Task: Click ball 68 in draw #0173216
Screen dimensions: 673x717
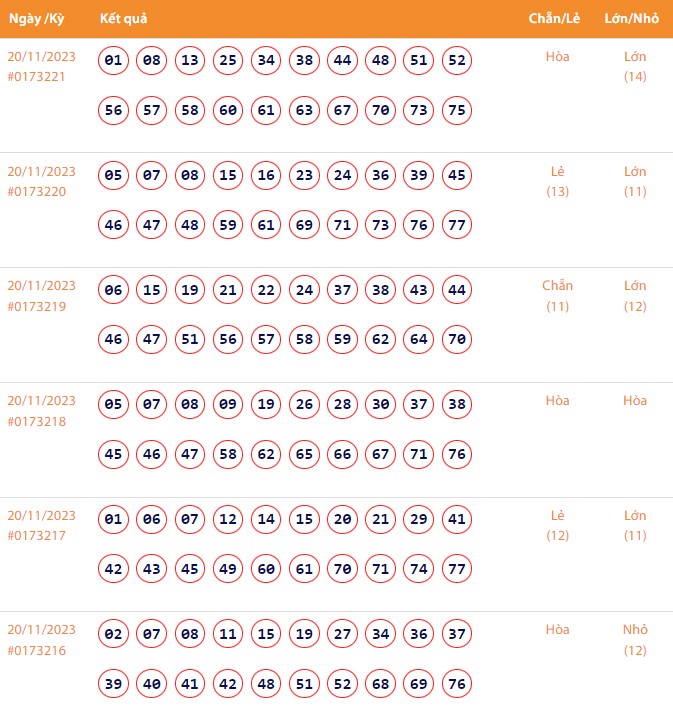Action: (x=381, y=684)
